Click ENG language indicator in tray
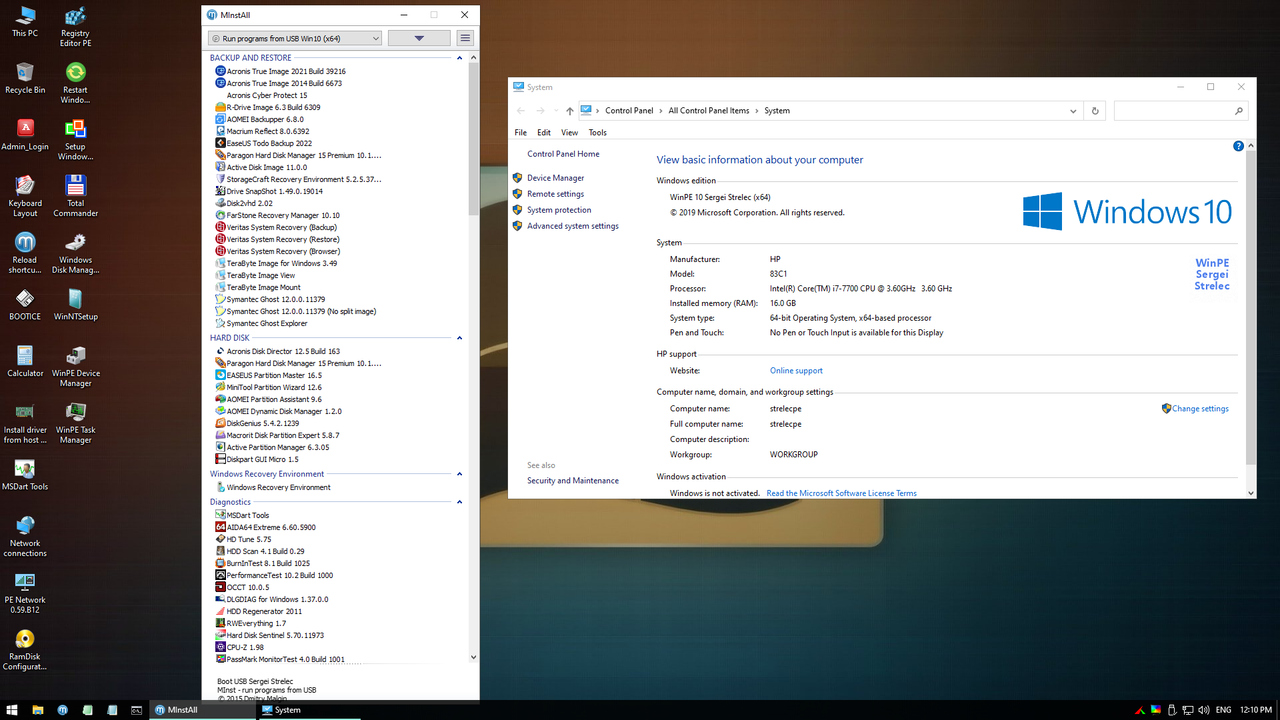This screenshot has height=720, width=1280. (x=1223, y=710)
